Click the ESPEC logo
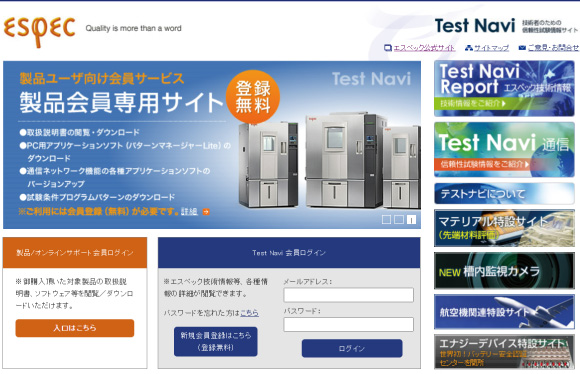 click(x=39, y=31)
